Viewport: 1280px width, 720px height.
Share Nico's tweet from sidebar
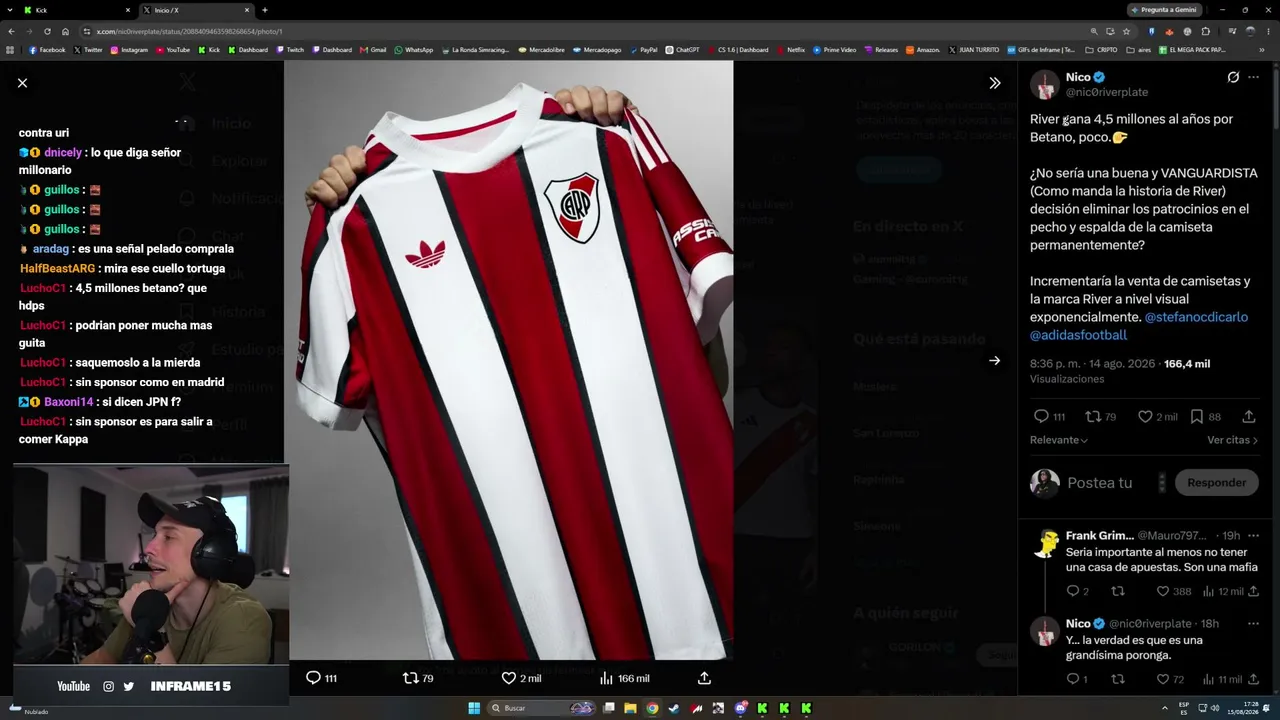(x=1249, y=416)
